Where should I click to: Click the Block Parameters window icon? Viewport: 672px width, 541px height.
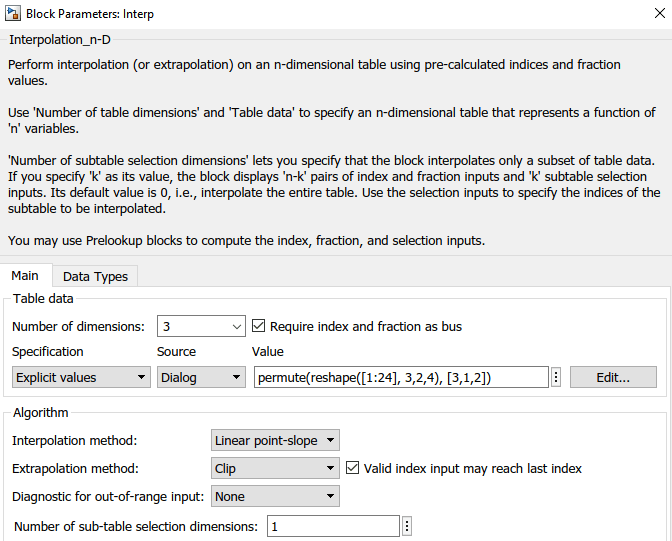point(12,15)
